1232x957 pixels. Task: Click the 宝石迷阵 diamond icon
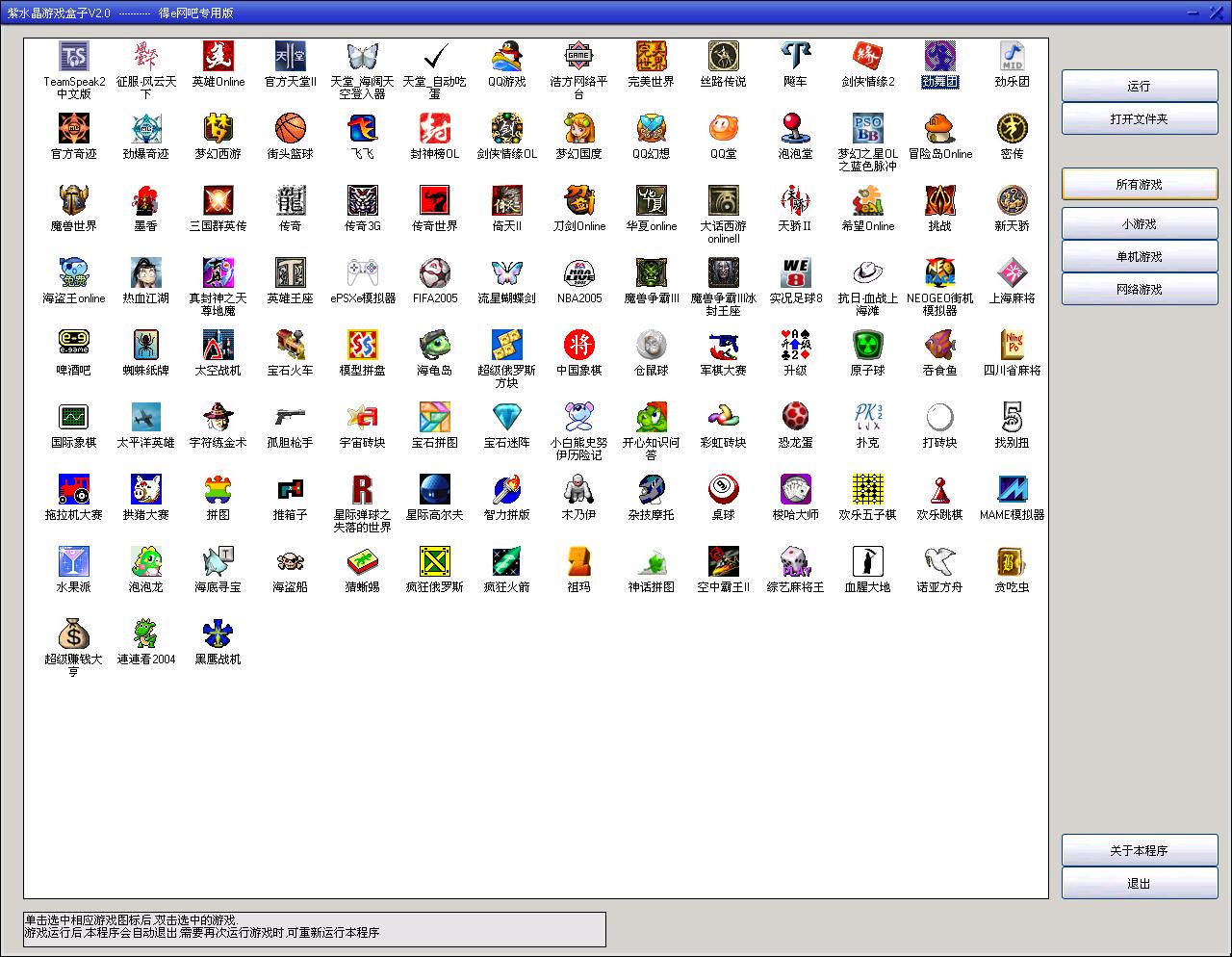click(507, 417)
